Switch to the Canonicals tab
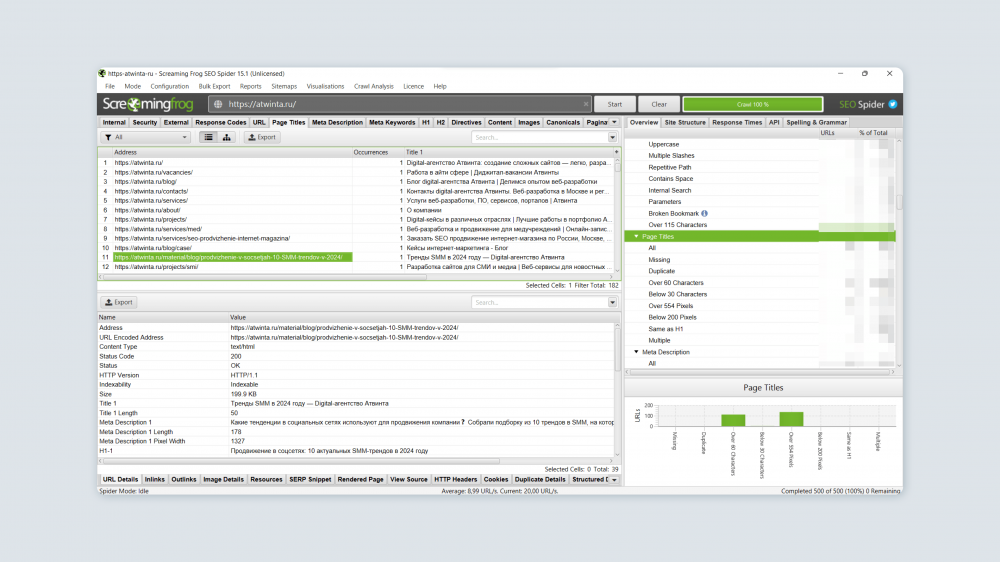The height and width of the screenshot is (562, 1000). tap(563, 122)
